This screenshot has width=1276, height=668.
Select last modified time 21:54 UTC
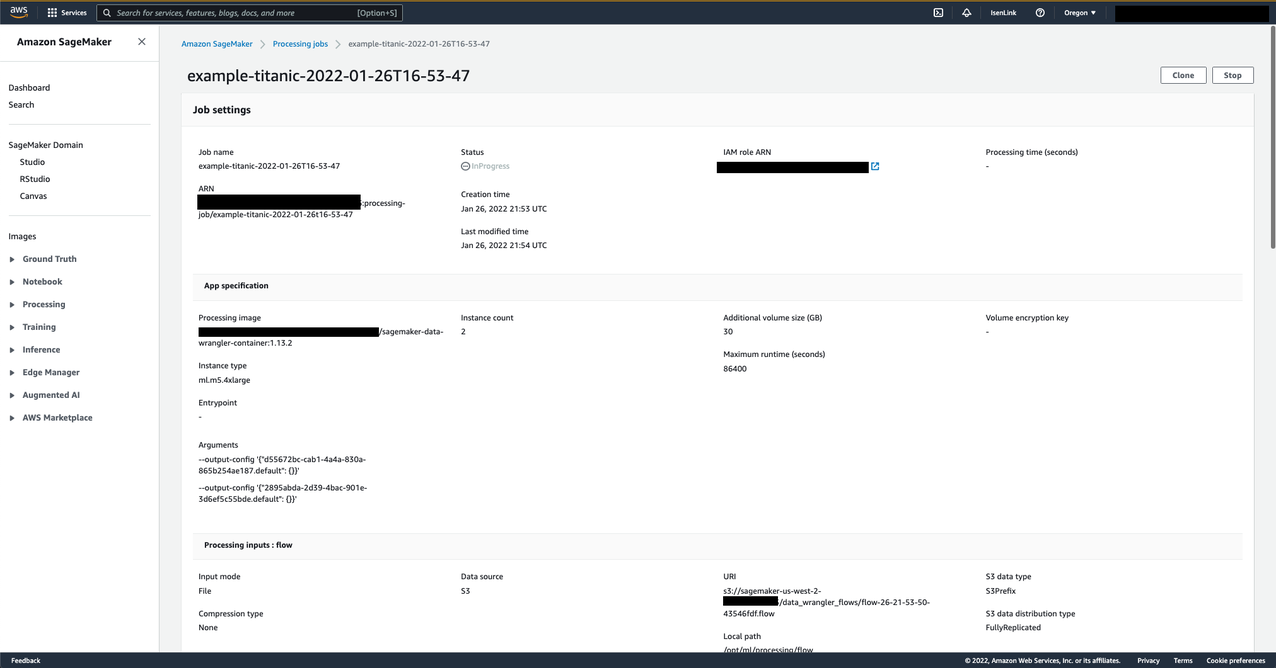tap(504, 245)
